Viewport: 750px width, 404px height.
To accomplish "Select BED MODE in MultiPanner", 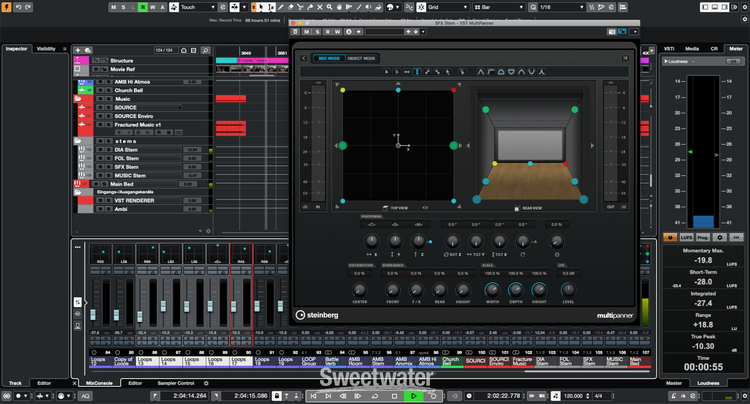I will [x=329, y=58].
